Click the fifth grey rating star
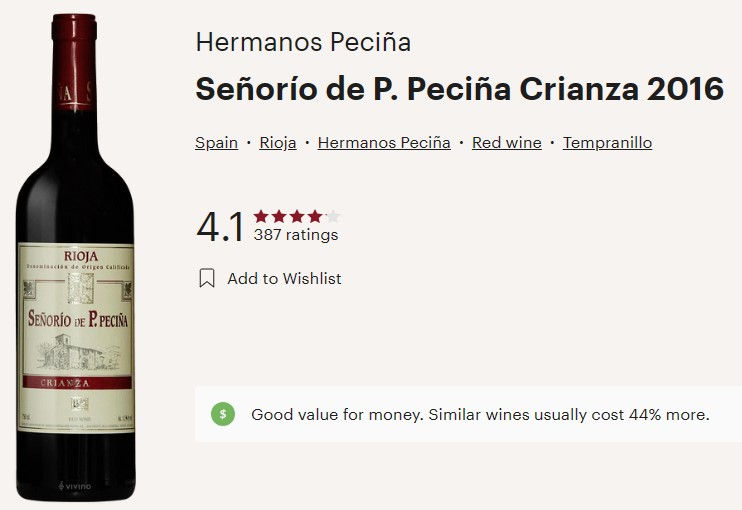Viewport: 742px width, 510px height. tap(334, 216)
